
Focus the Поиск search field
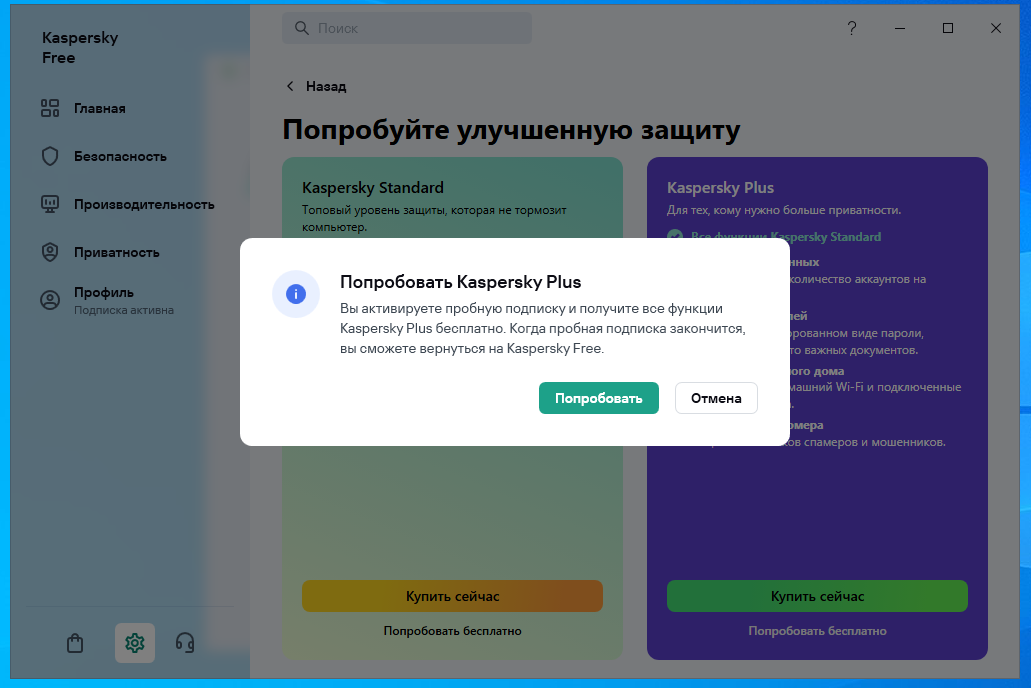tap(407, 28)
